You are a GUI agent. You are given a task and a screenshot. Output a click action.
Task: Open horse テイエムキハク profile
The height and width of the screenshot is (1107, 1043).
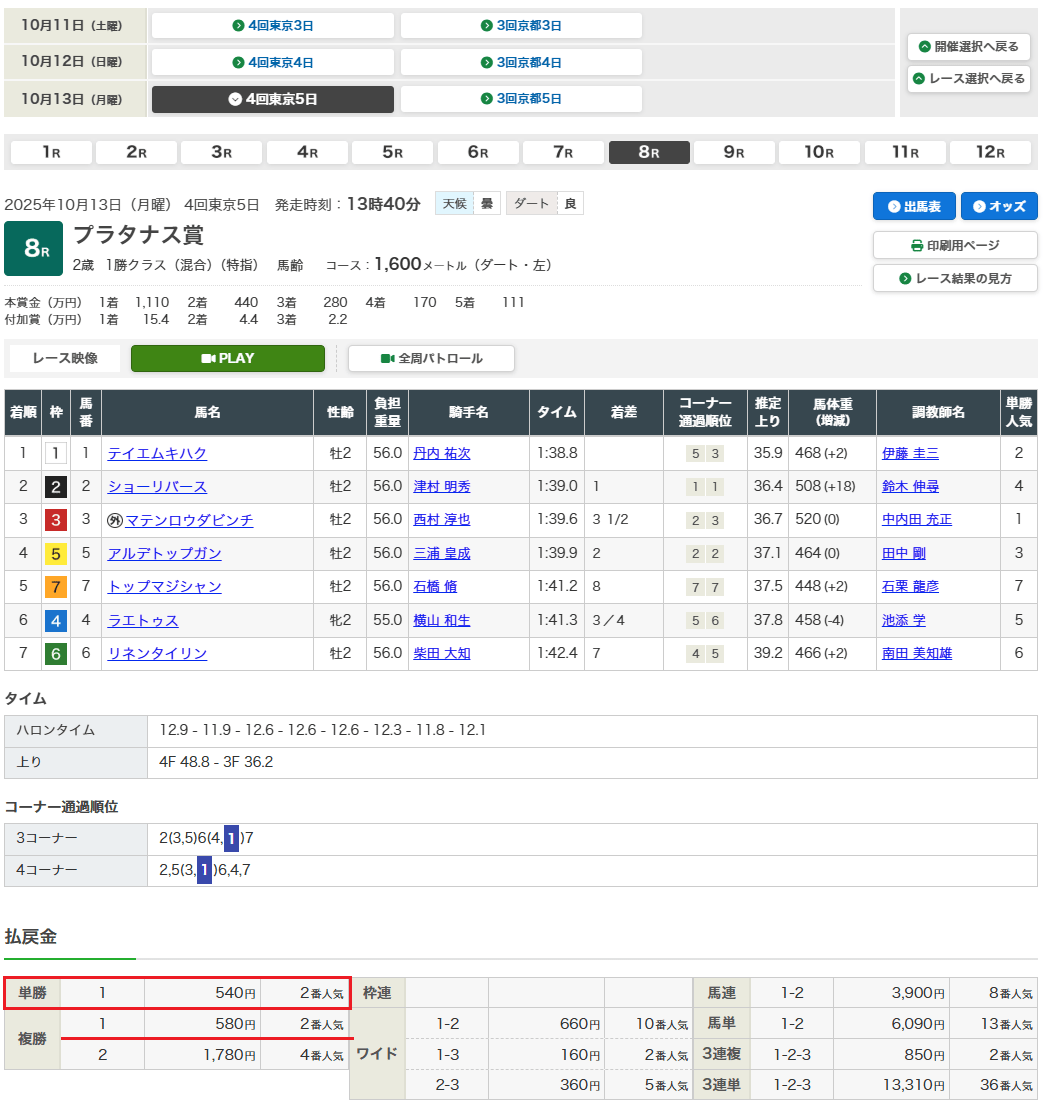pos(157,453)
